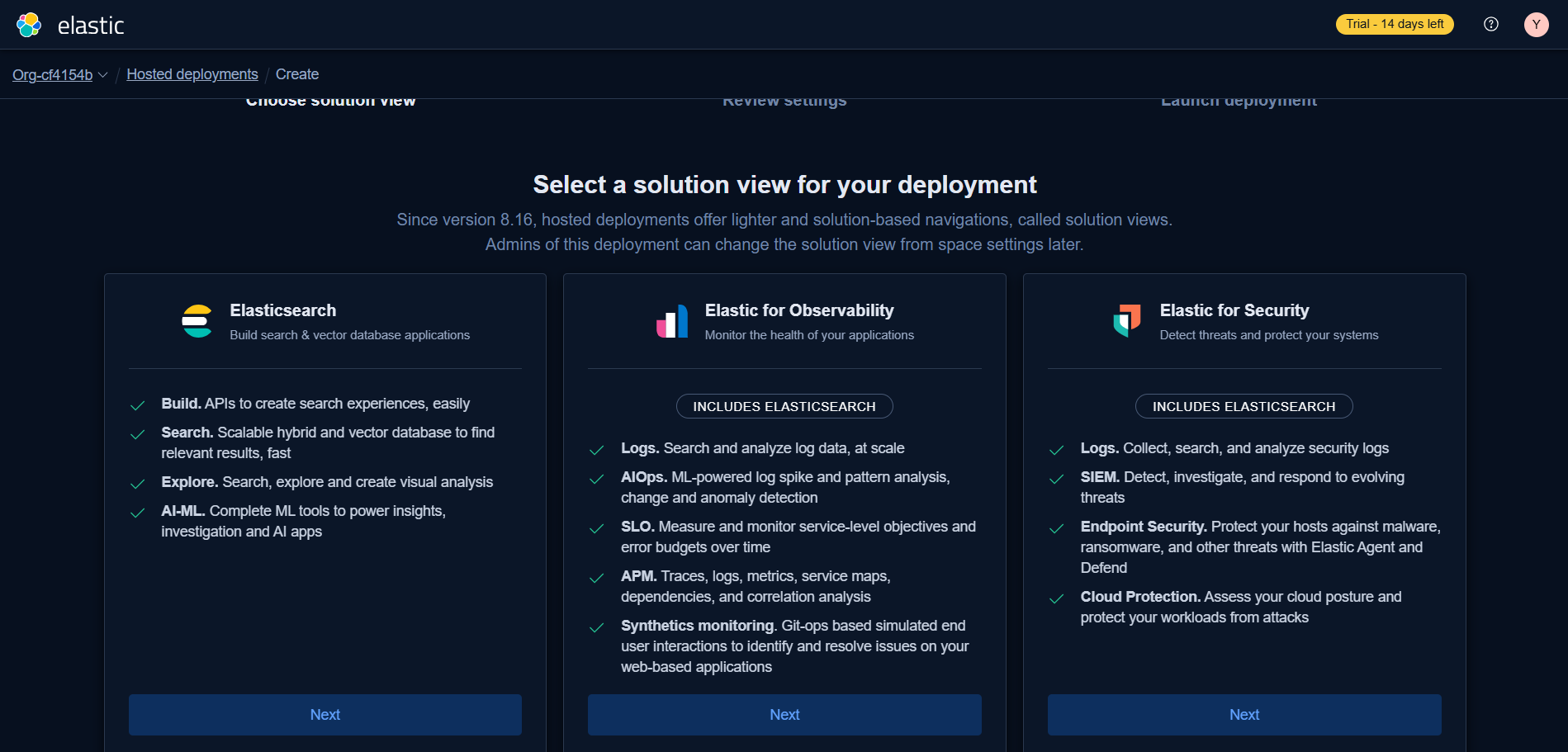The image size is (1568, 752).
Task: Click Next on the Elasticsearch card
Action: pos(325,715)
